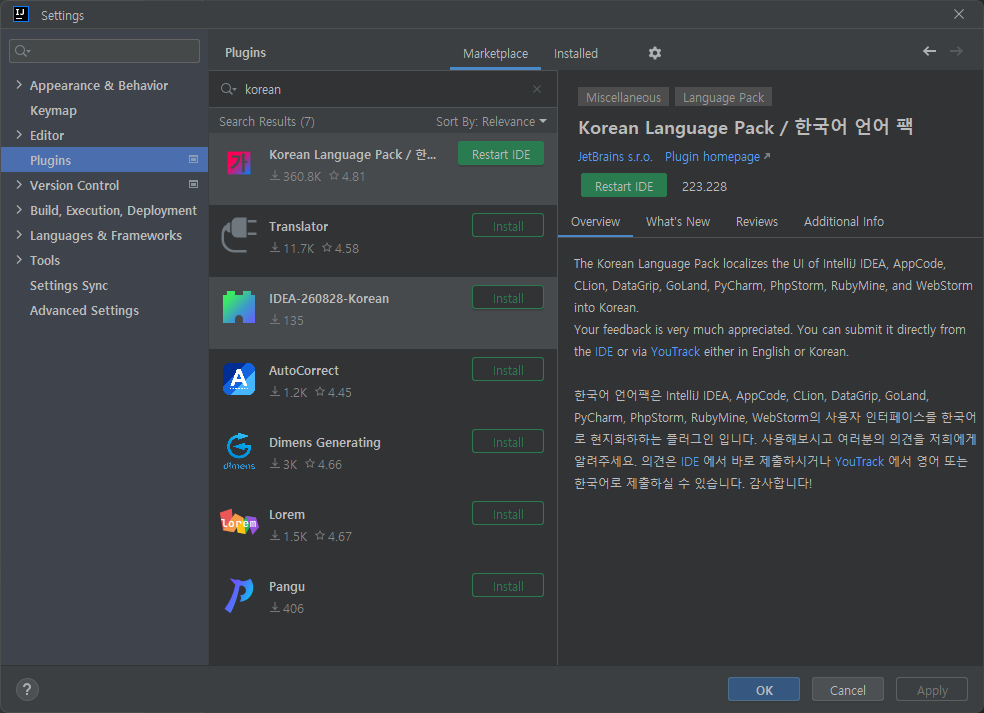The width and height of the screenshot is (984, 713).
Task: Open the Plugin homepage link
Action: pos(717,156)
